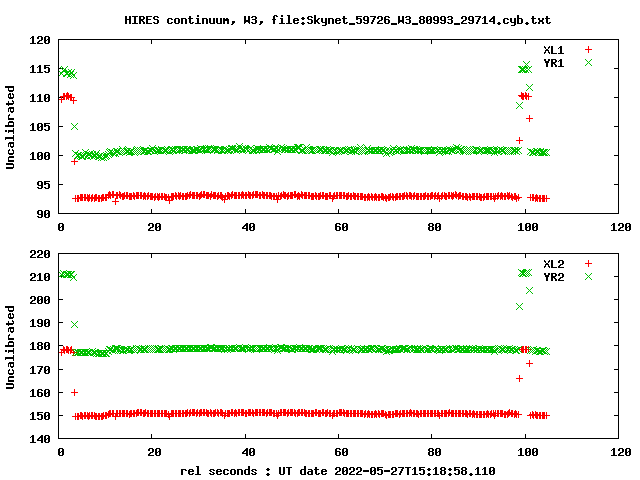This screenshot has width=640, height=480.
Task: Click the XL1 legend label
Action: pyautogui.click(x=553, y=50)
